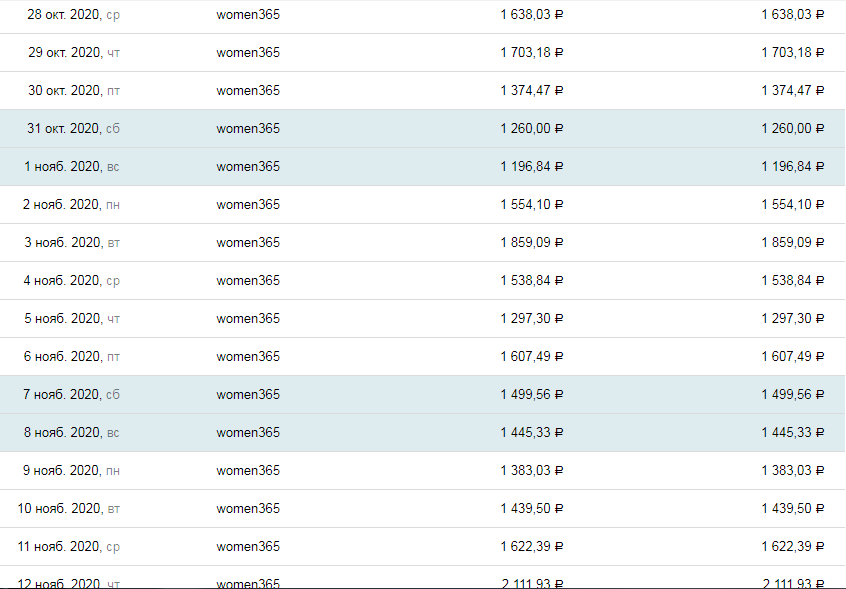The image size is (846, 589).
Task: Click the 30 окт. 2020 date cell
Action: (74, 91)
